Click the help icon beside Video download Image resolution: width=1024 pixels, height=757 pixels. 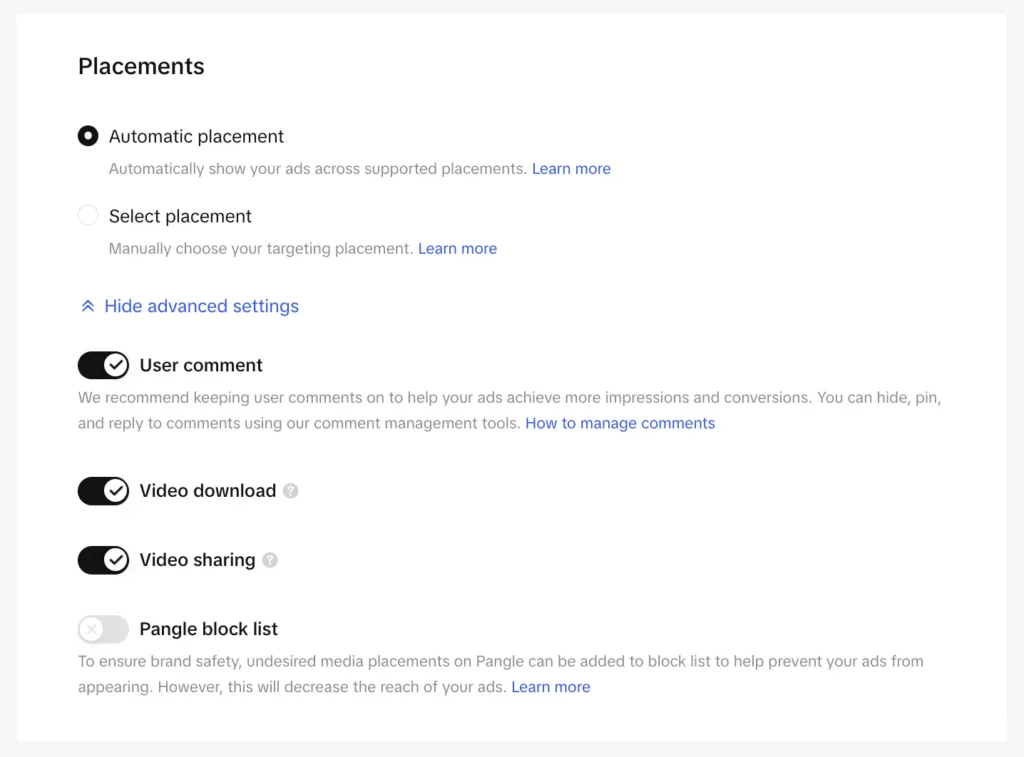tap(290, 491)
